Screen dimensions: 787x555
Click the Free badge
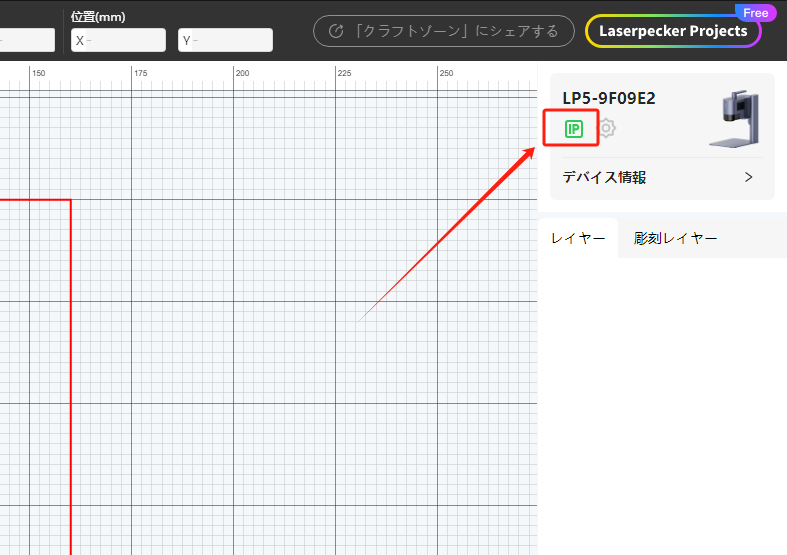click(x=755, y=13)
